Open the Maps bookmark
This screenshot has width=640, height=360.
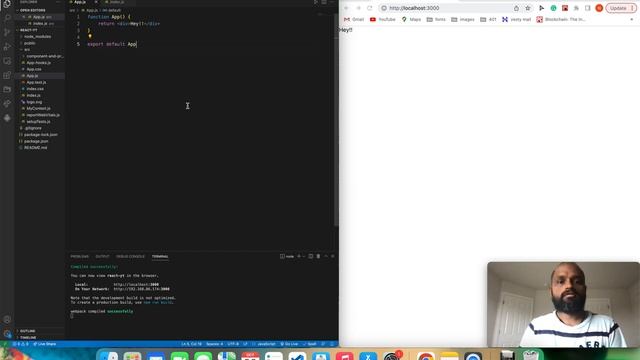tap(411, 20)
